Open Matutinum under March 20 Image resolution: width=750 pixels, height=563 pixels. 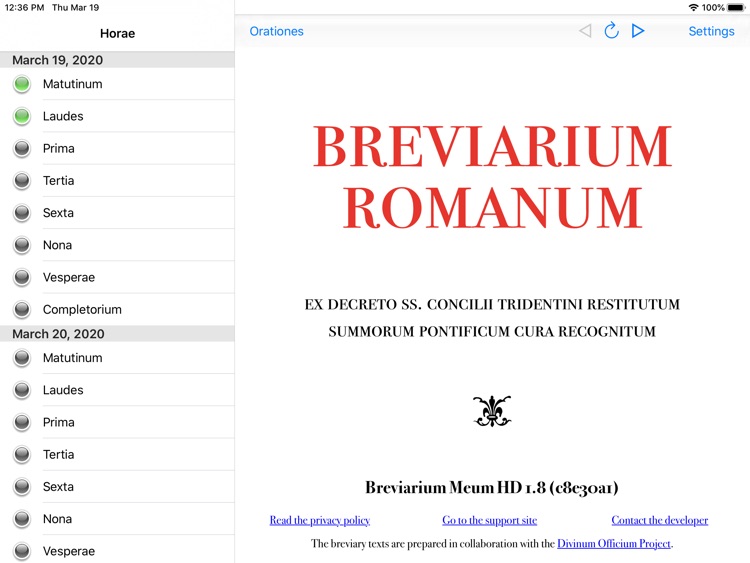(117, 358)
